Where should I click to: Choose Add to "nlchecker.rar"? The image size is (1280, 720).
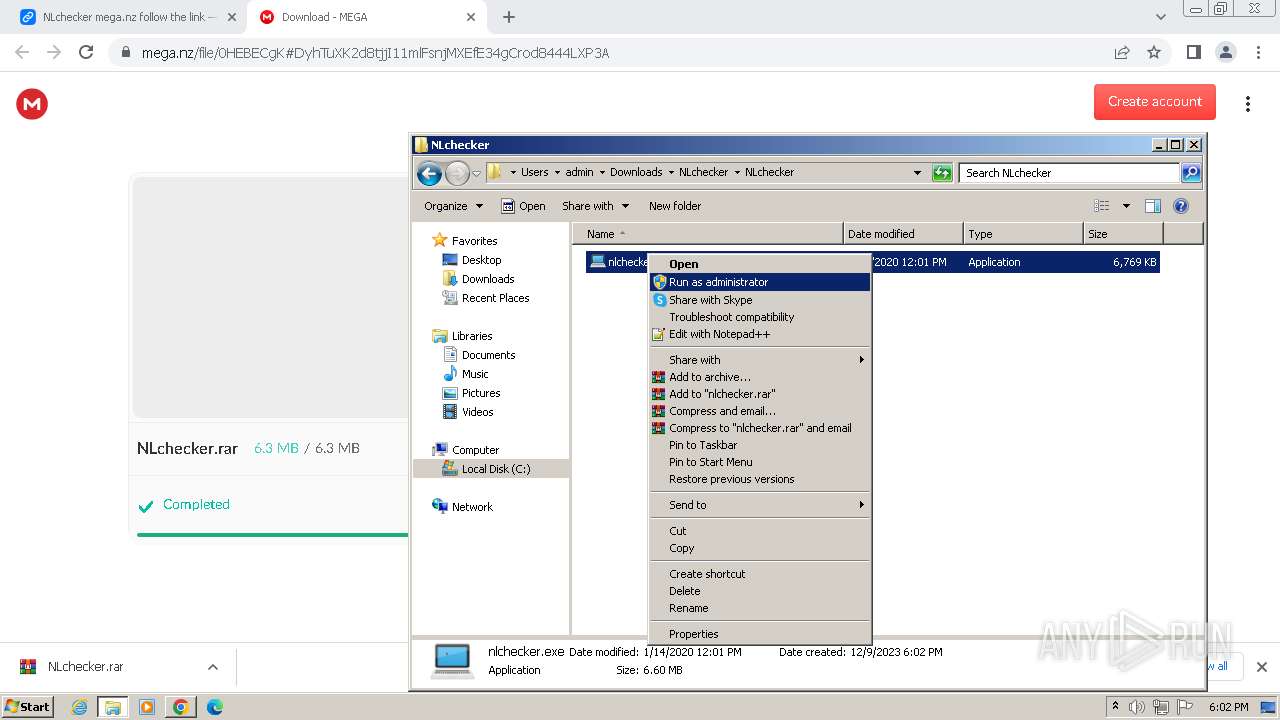(x=759, y=394)
